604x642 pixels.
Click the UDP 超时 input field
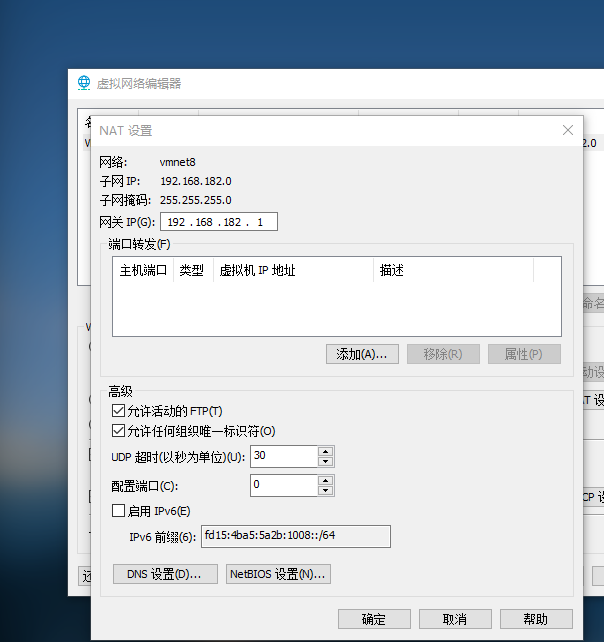(284, 456)
